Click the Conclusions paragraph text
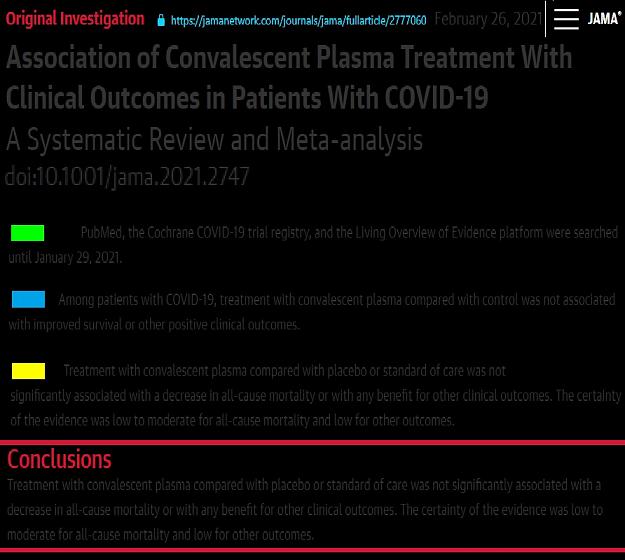Viewport: 625px width, 560px height. coord(305,510)
